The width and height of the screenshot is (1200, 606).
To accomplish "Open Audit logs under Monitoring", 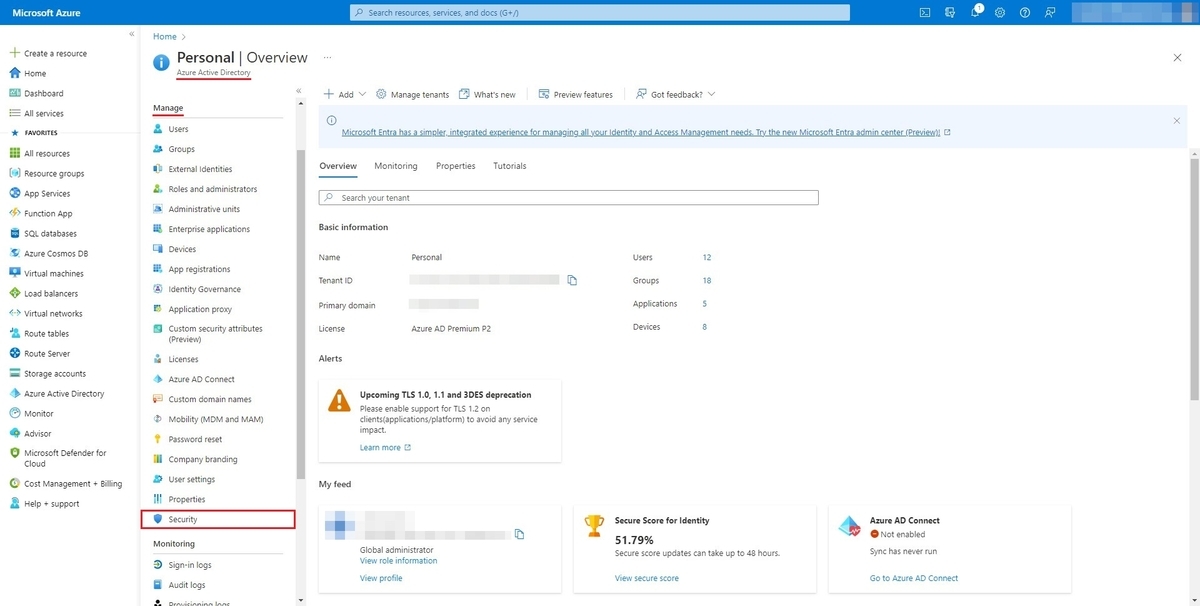I will [187, 585].
